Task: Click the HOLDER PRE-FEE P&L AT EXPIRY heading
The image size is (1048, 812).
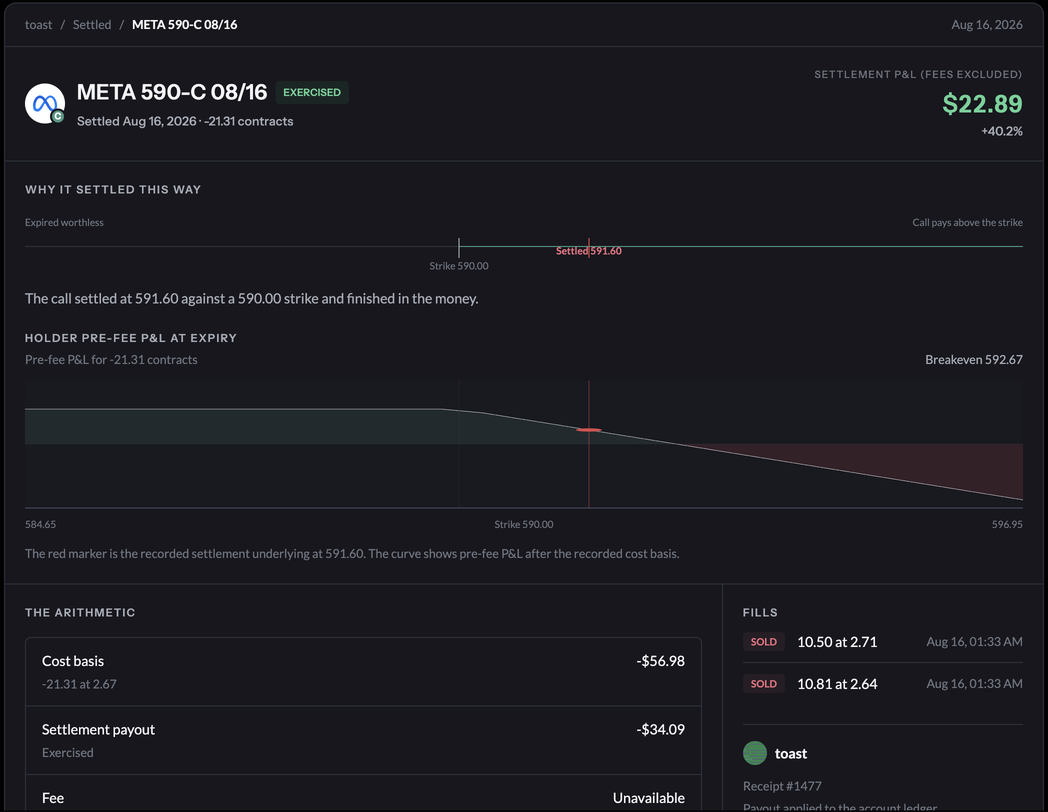Action: tap(131, 338)
